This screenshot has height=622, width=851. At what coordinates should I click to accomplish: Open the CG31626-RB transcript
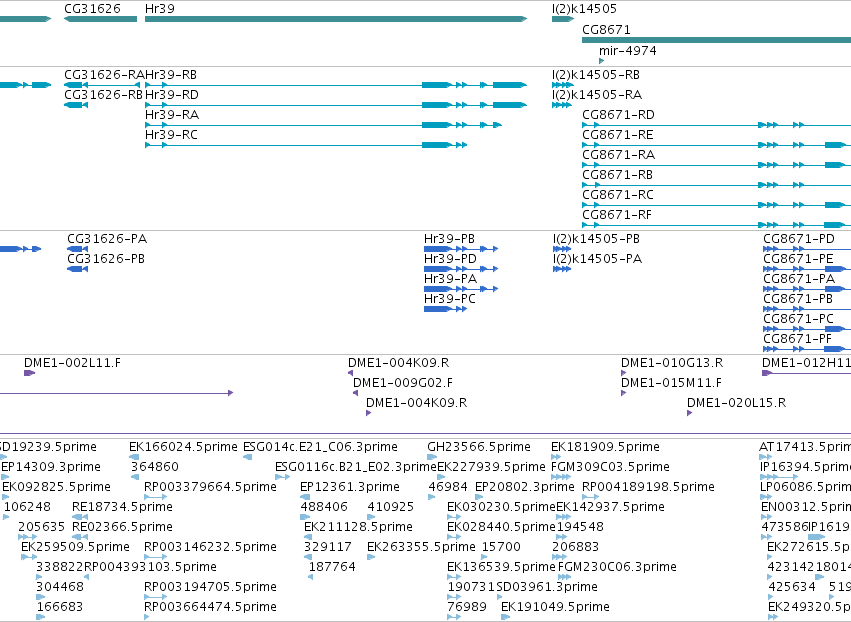point(76,105)
